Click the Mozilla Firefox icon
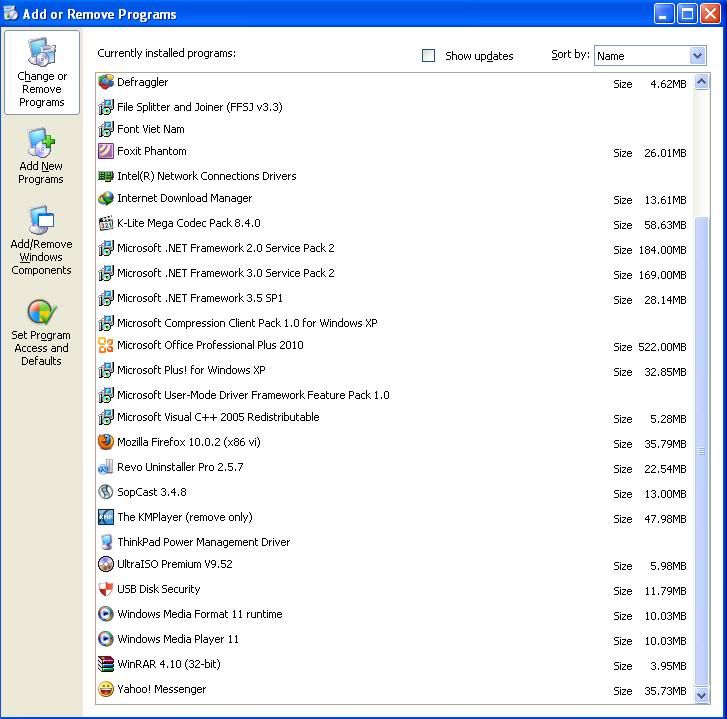 (106, 442)
